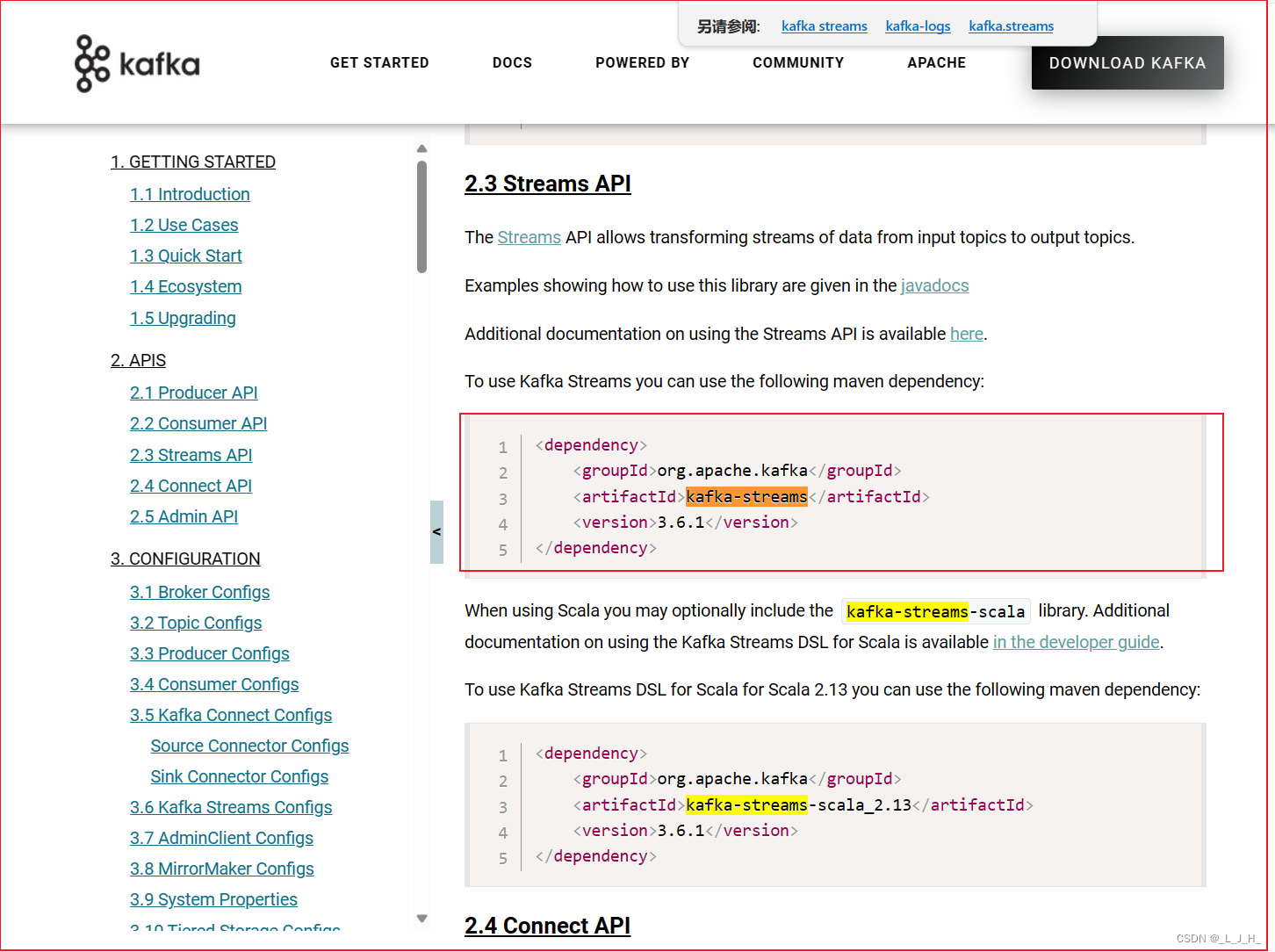
Task: Click the 2.3 Streams API heading
Action: pos(548,184)
